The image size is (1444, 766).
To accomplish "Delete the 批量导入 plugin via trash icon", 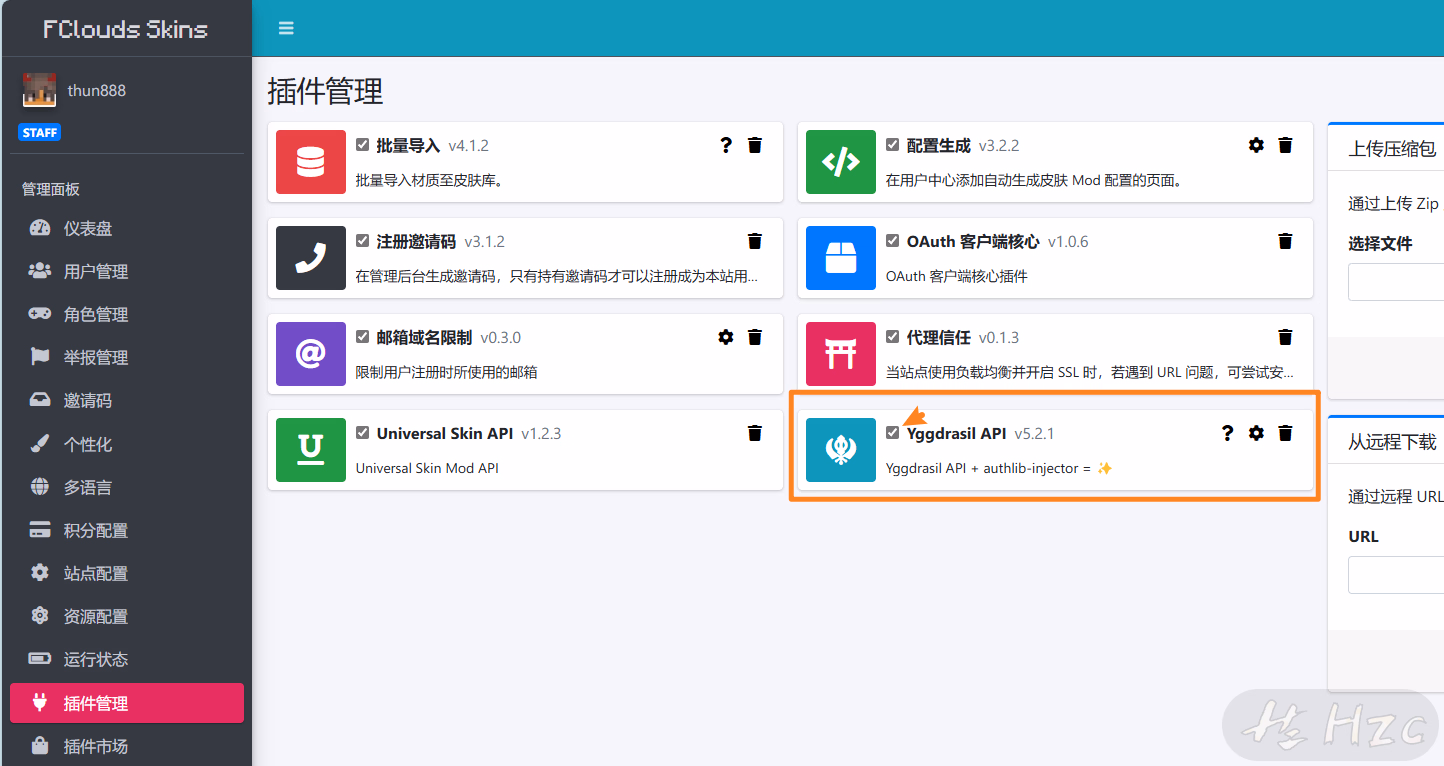I will pos(755,145).
